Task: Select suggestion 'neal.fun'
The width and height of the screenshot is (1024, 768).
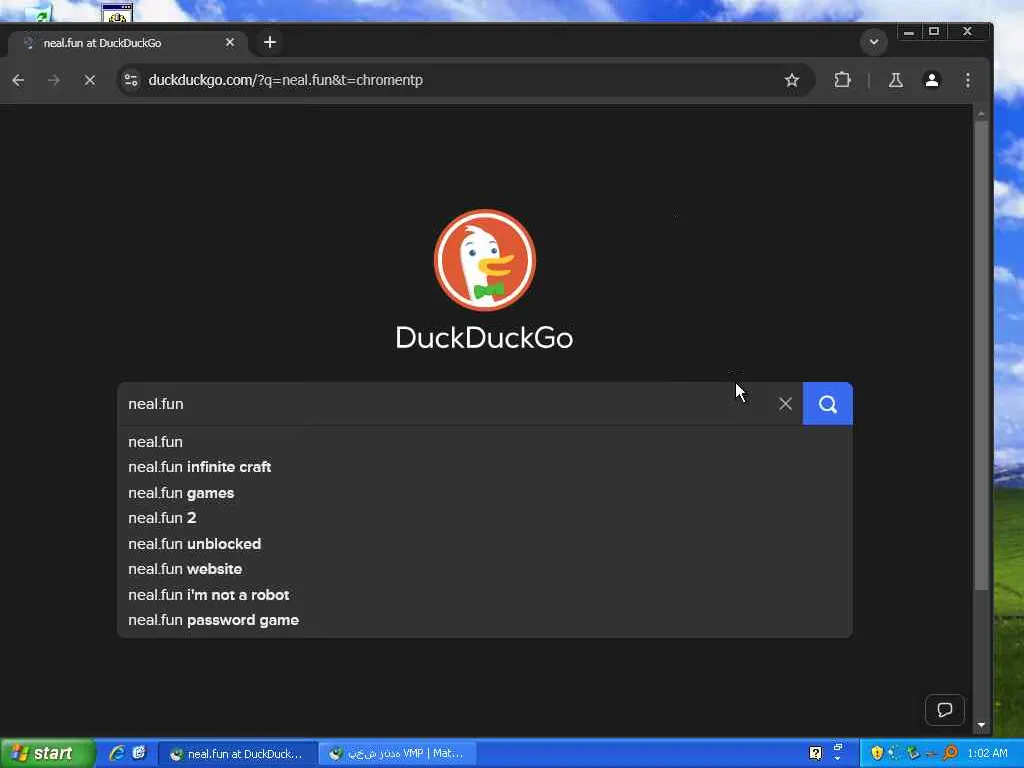Action: click(485, 442)
